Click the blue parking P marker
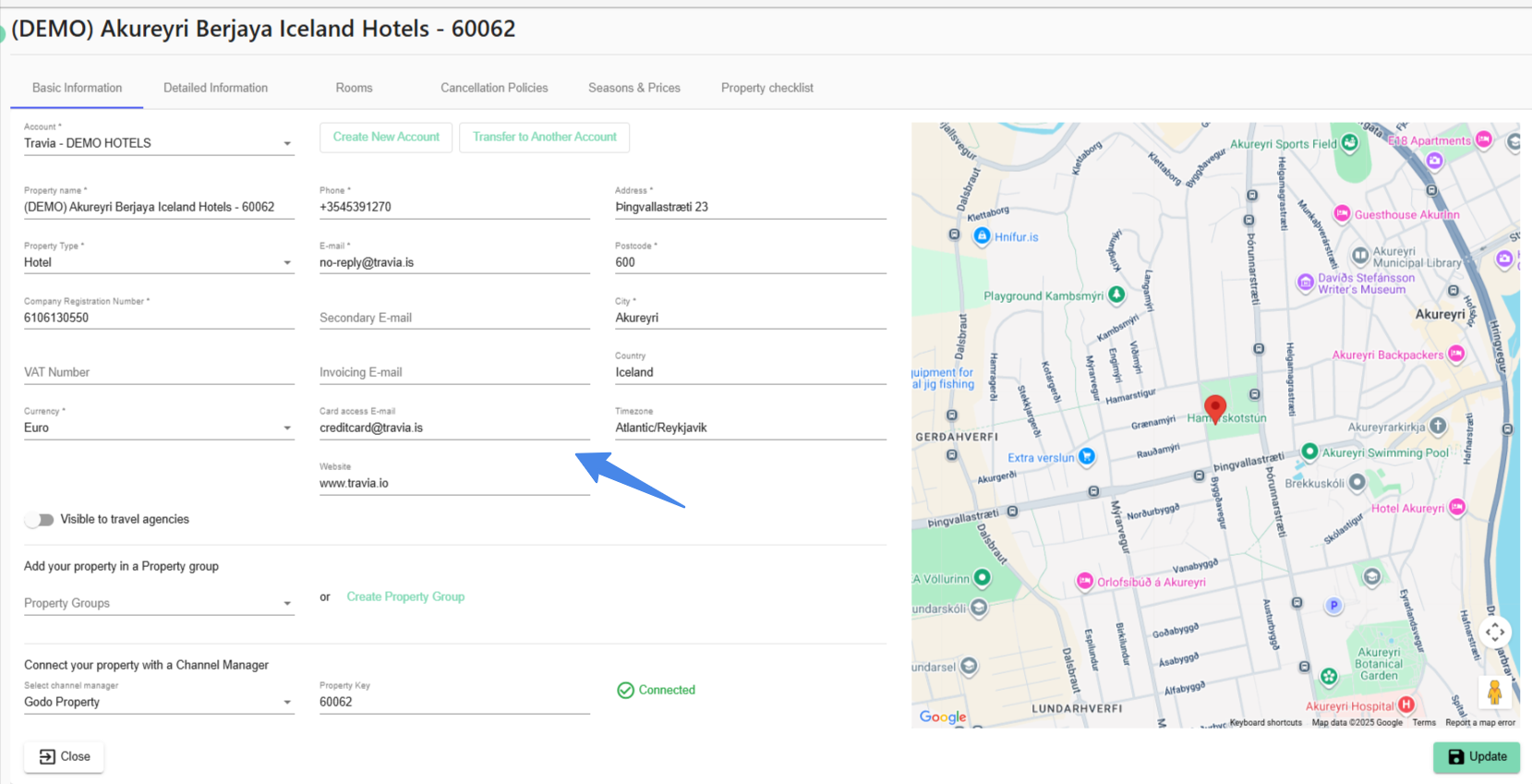Viewport: 1532px width, 784px height. tap(1333, 606)
